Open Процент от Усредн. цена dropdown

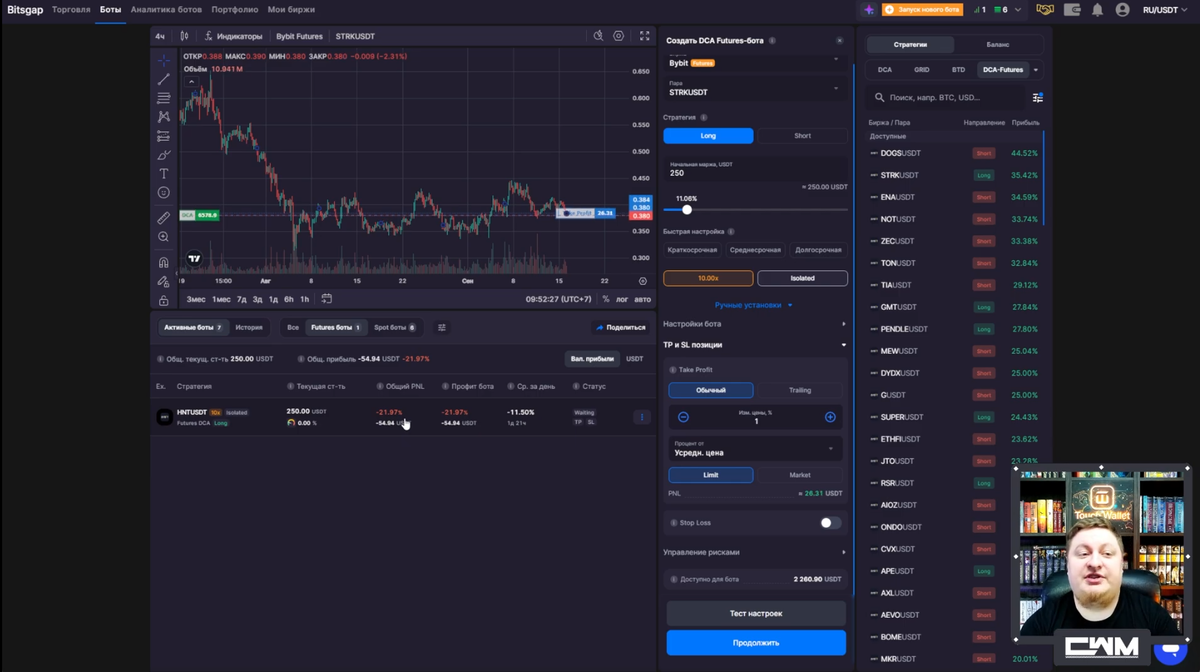coord(755,448)
